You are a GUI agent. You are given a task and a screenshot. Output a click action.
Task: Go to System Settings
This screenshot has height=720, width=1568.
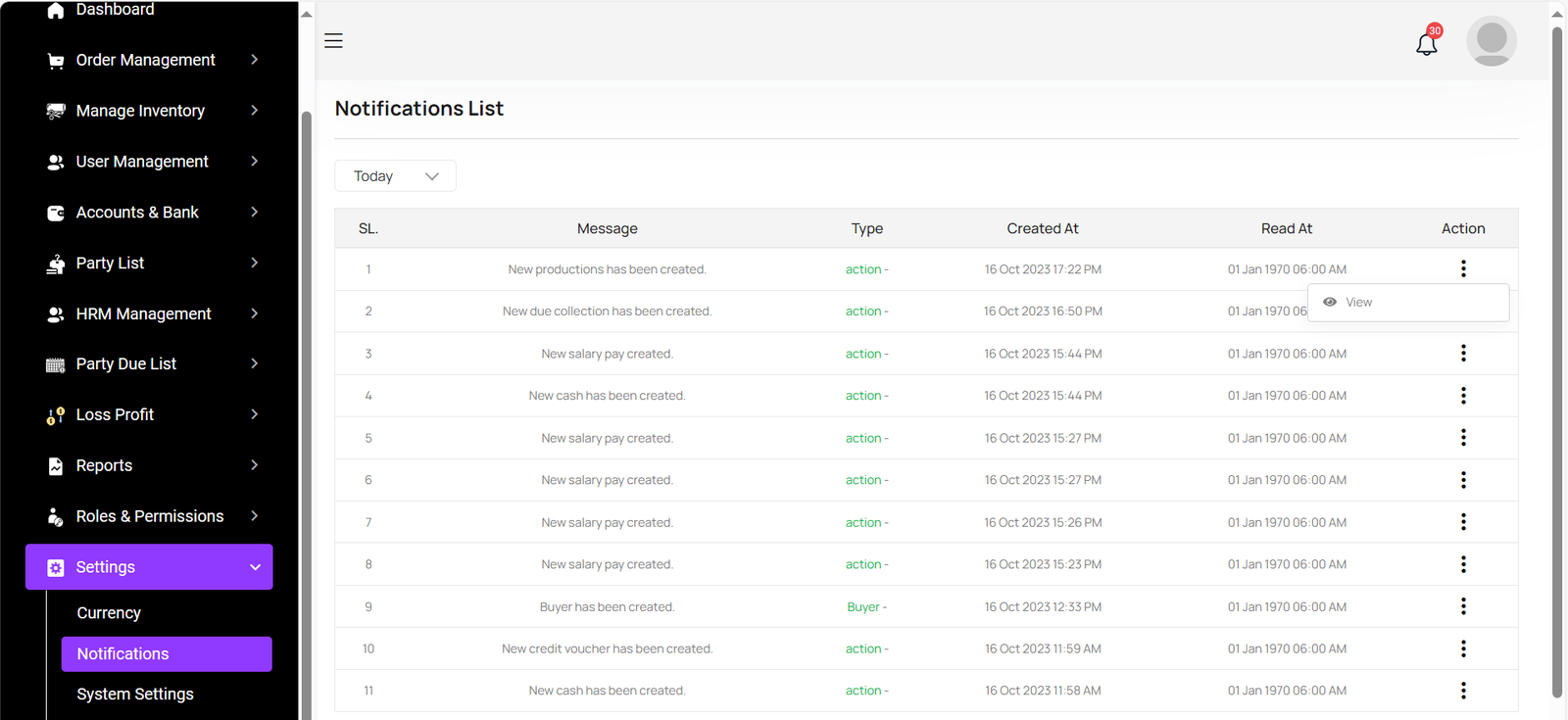pos(135,695)
